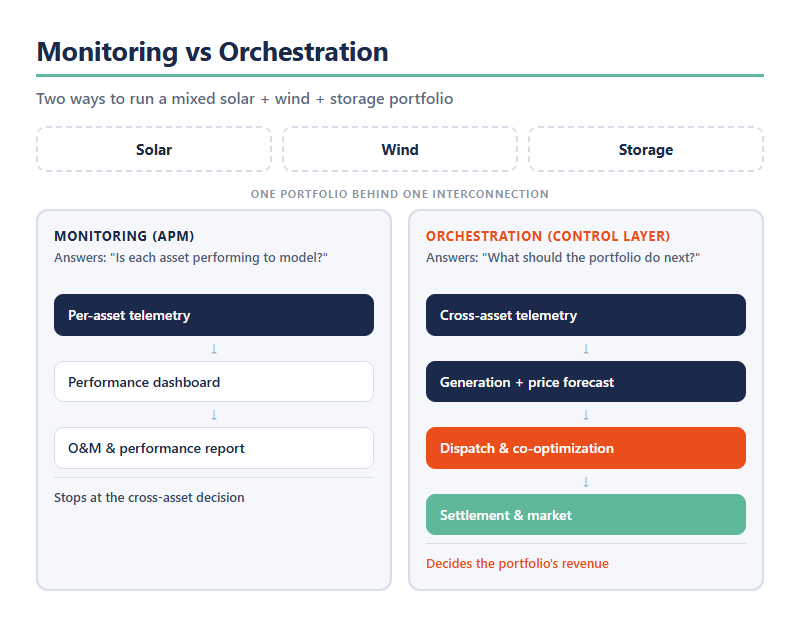
Task: Click 'Is each asset performing to model?' text
Action: [x=219, y=258]
